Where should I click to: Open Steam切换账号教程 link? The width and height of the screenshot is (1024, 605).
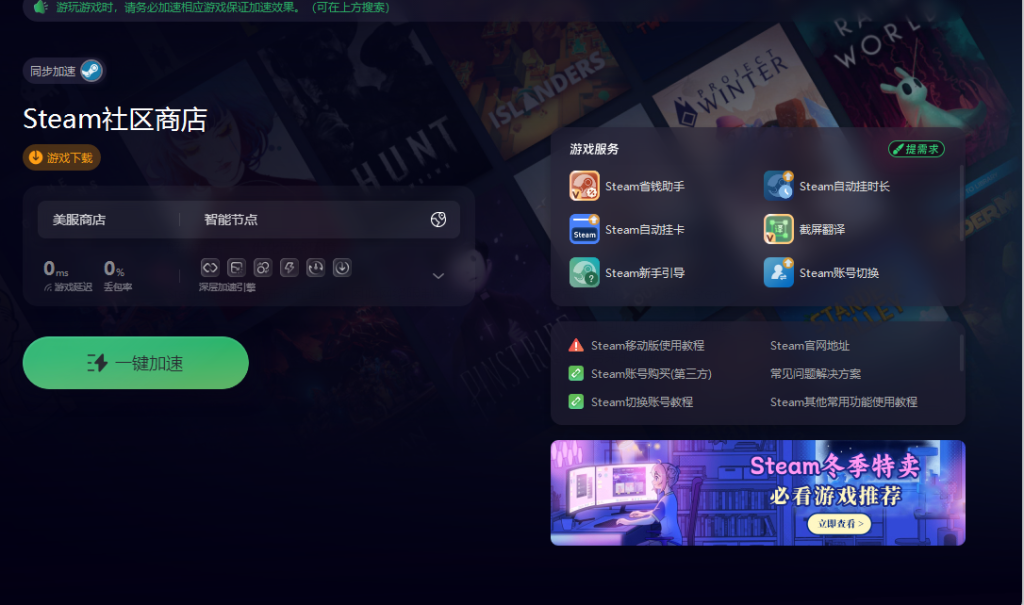click(642, 402)
